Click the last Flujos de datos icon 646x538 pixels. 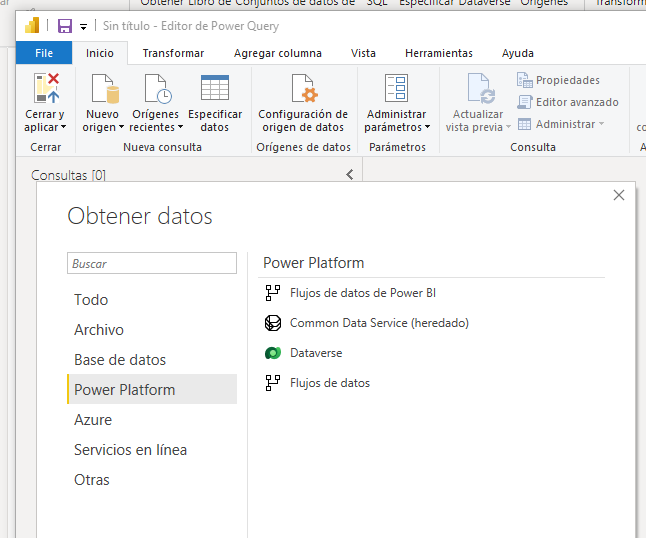click(273, 383)
